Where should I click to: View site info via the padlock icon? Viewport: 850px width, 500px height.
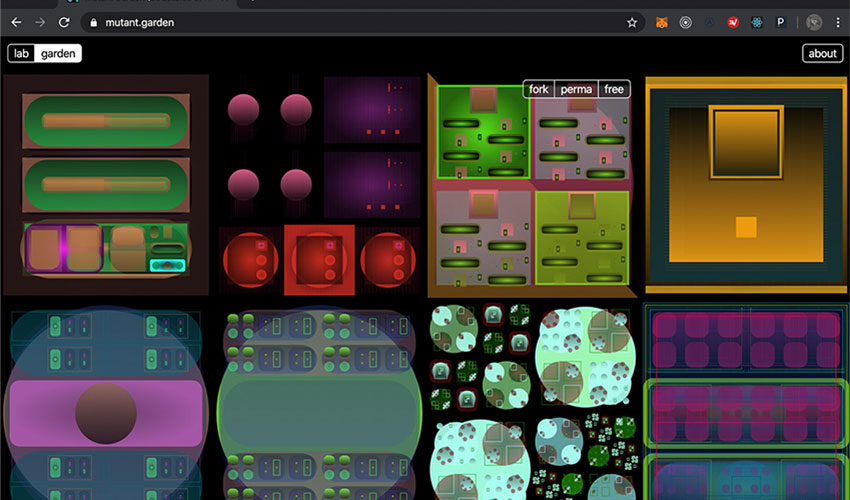(x=93, y=22)
